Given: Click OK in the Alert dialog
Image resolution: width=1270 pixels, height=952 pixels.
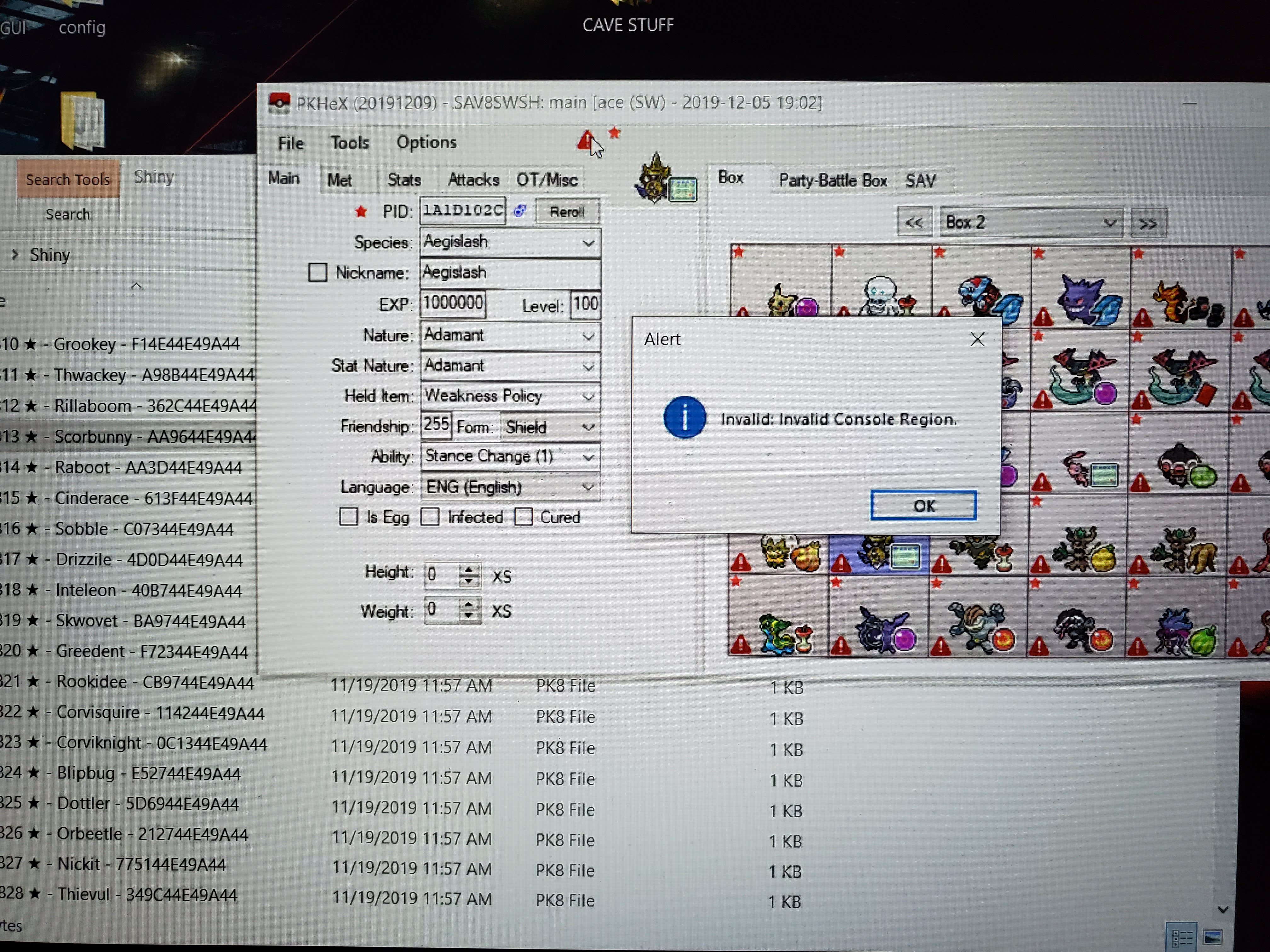Looking at the screenshot, I should coord(923,506).
